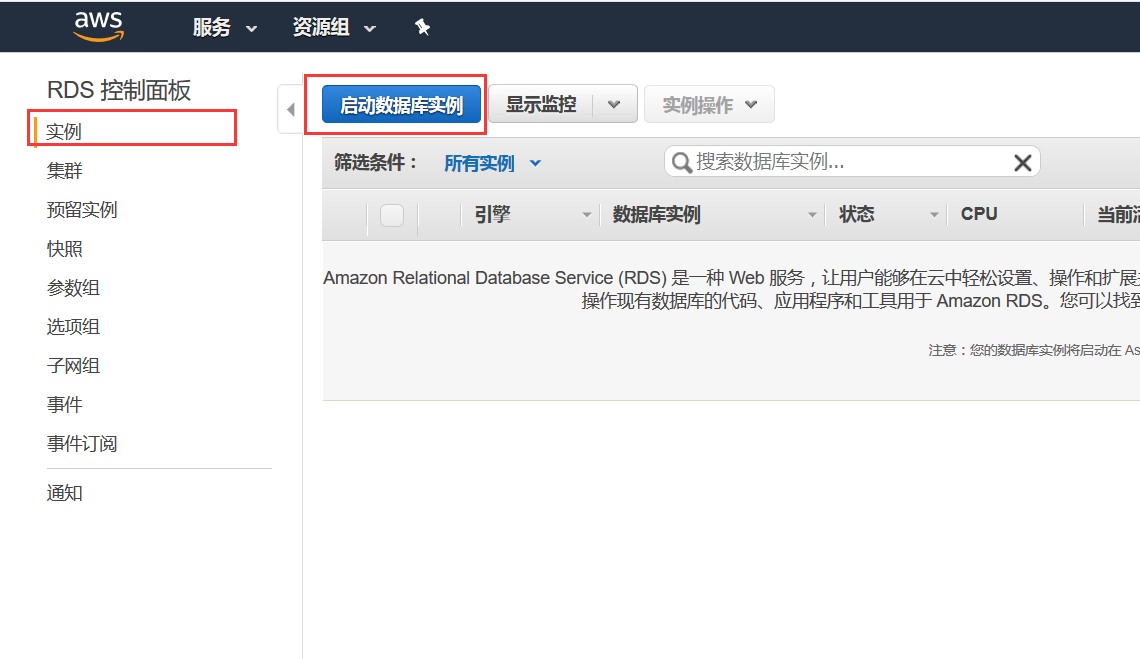Viewport: 1140px width, 659px height.
Task: Sort by the 状态 column
Action: coord(886,215)
